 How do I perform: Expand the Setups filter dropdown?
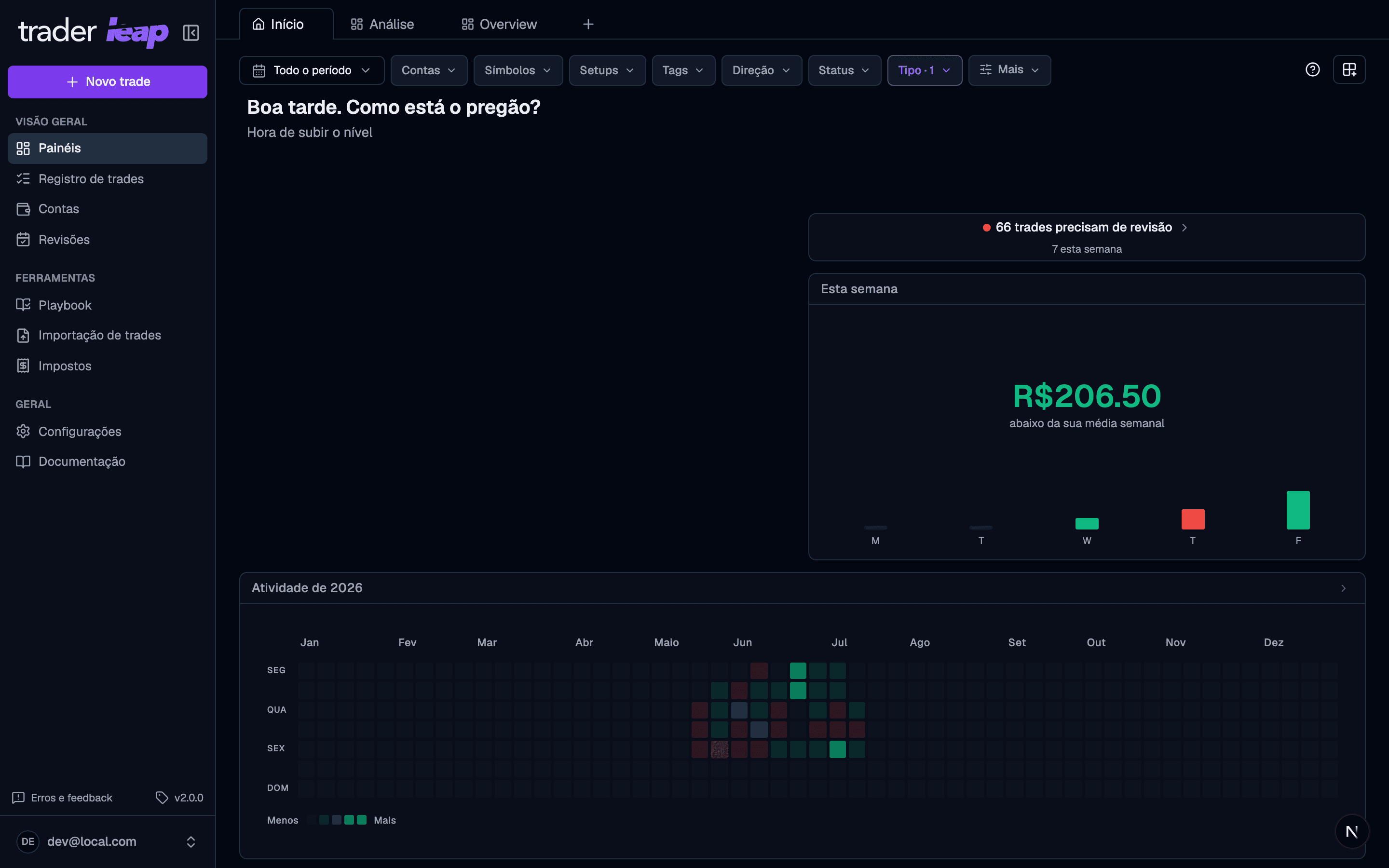(607, 70)
